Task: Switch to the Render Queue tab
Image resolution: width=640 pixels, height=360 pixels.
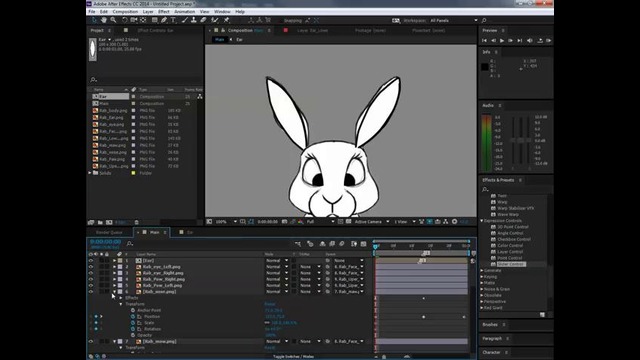Action: (109, 232)
